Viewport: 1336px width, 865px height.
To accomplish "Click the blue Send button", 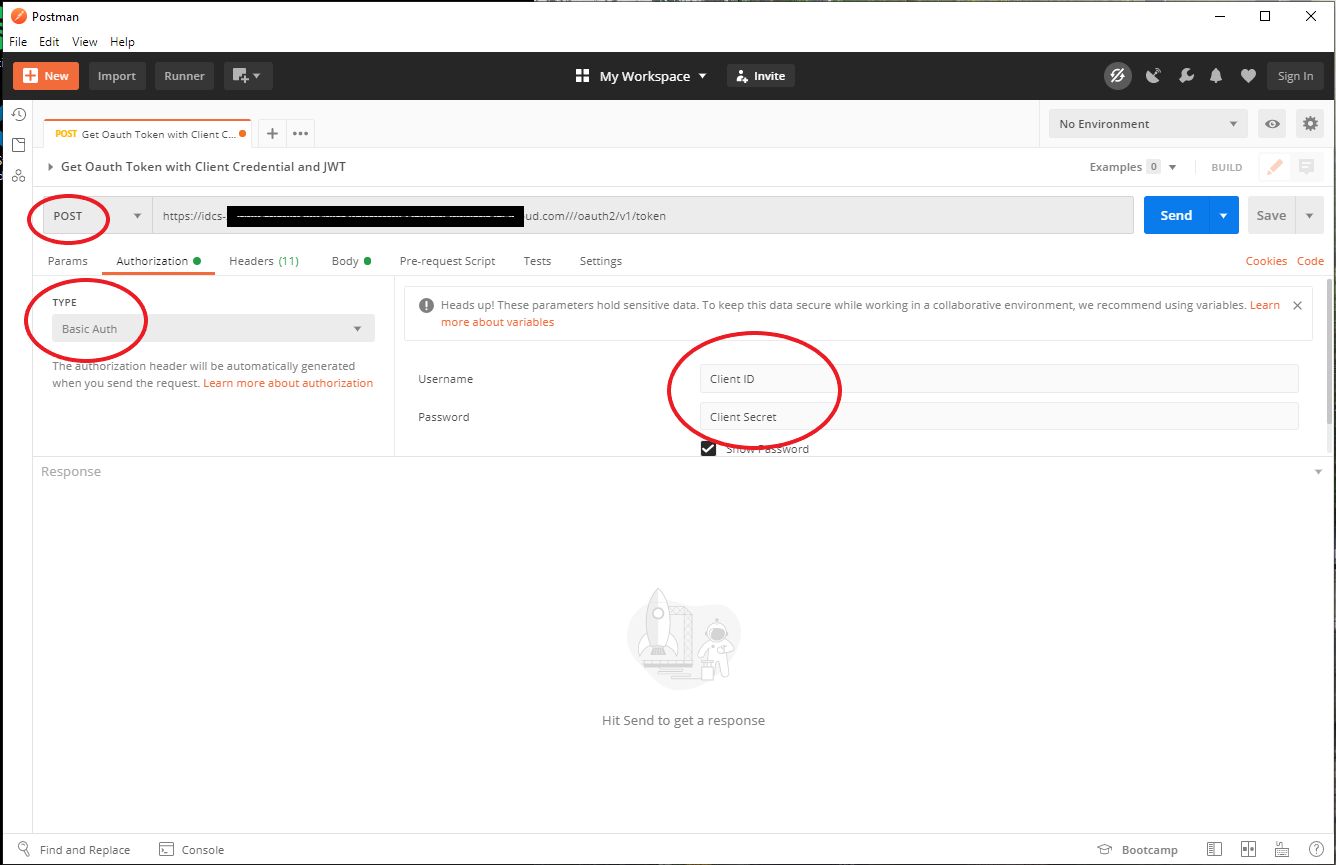I will (1176, 215).
